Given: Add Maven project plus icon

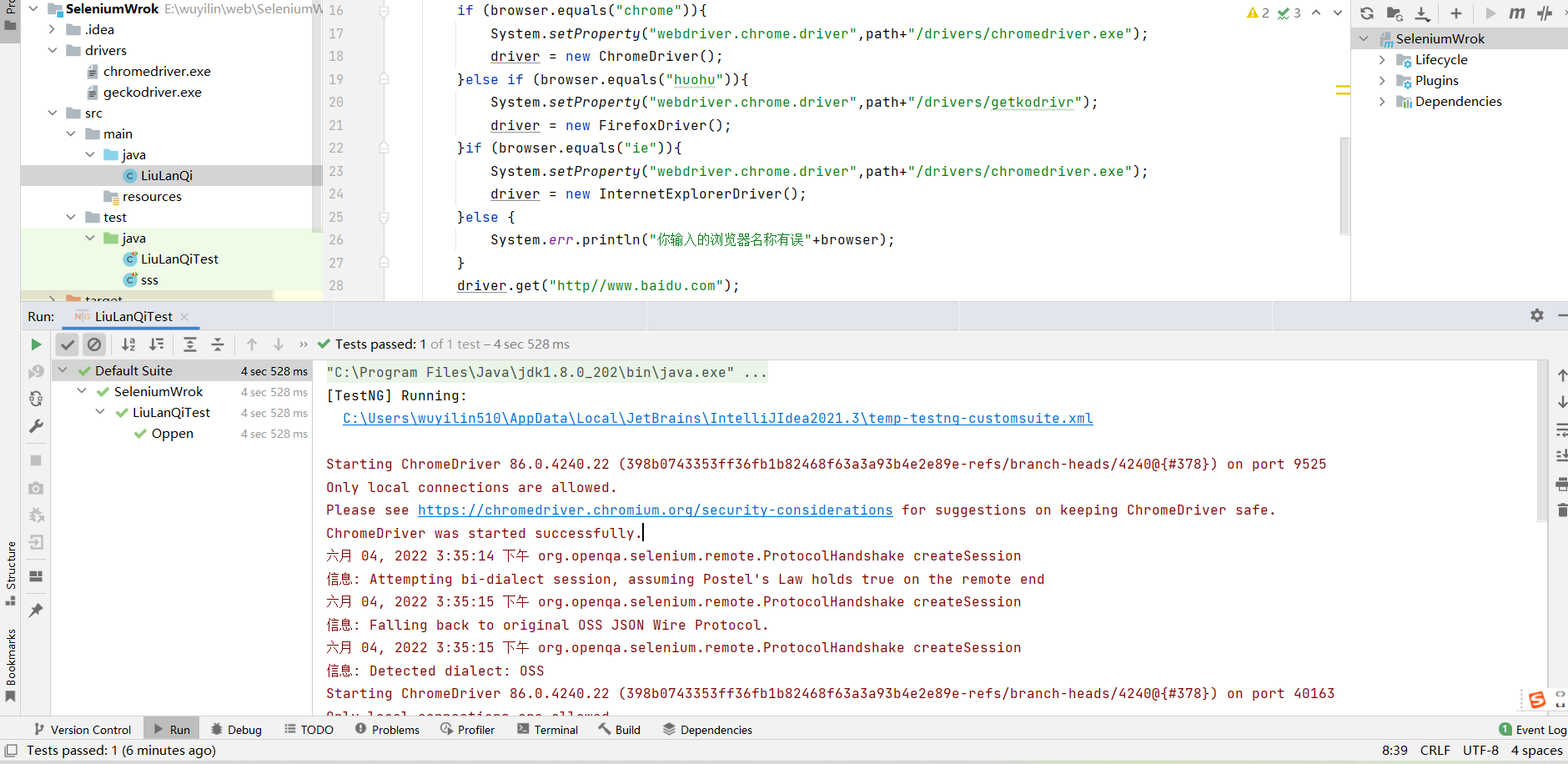Looking at the screenshot, I should 1456,13.
